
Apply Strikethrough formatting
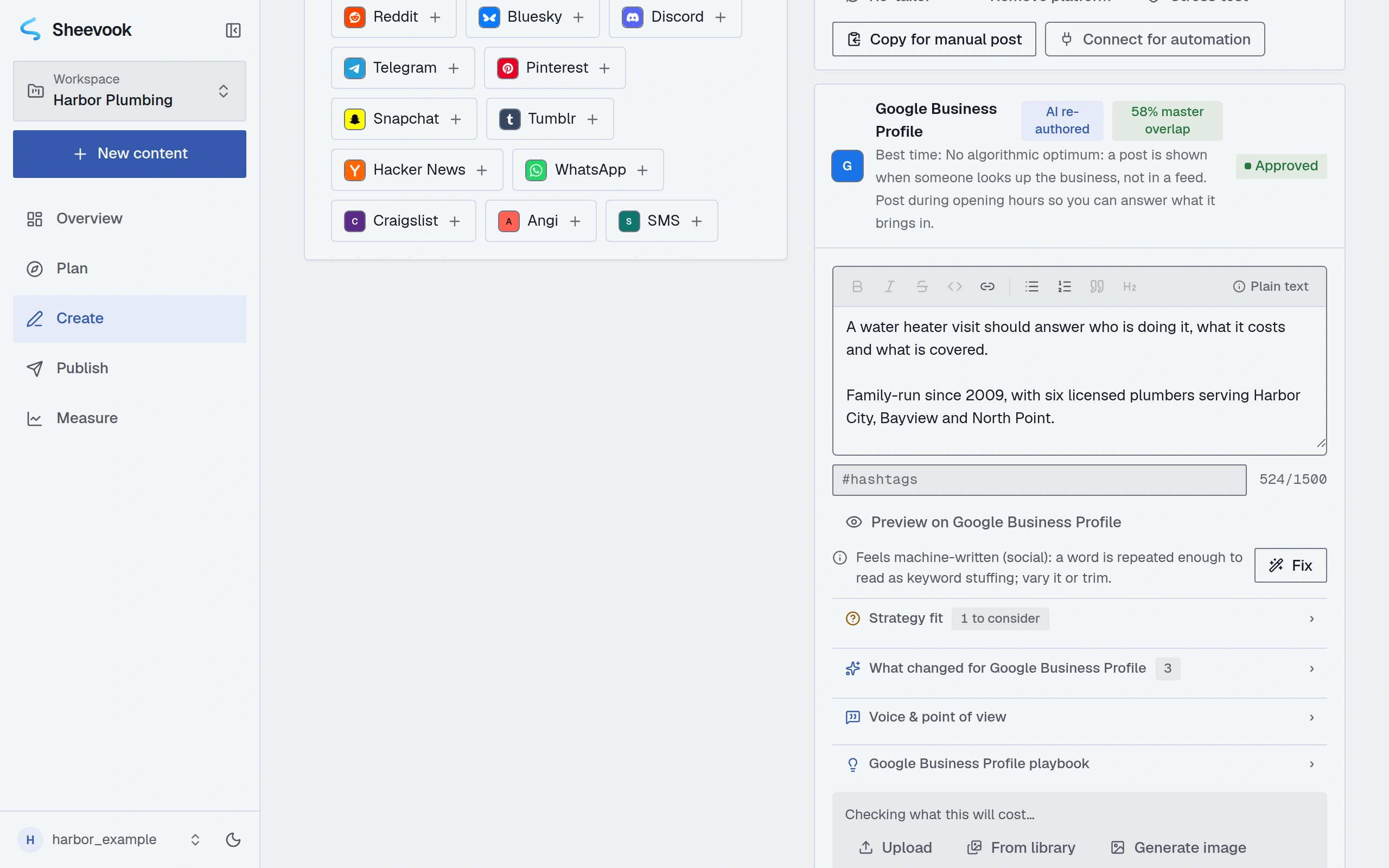point(922,286)
